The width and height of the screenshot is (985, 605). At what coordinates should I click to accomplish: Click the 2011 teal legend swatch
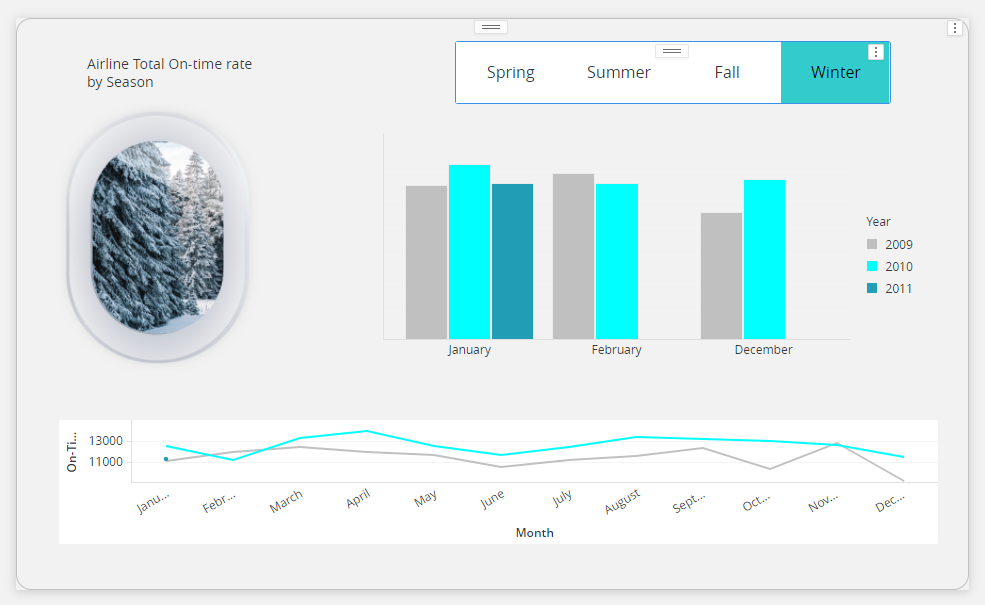[872, 289]
